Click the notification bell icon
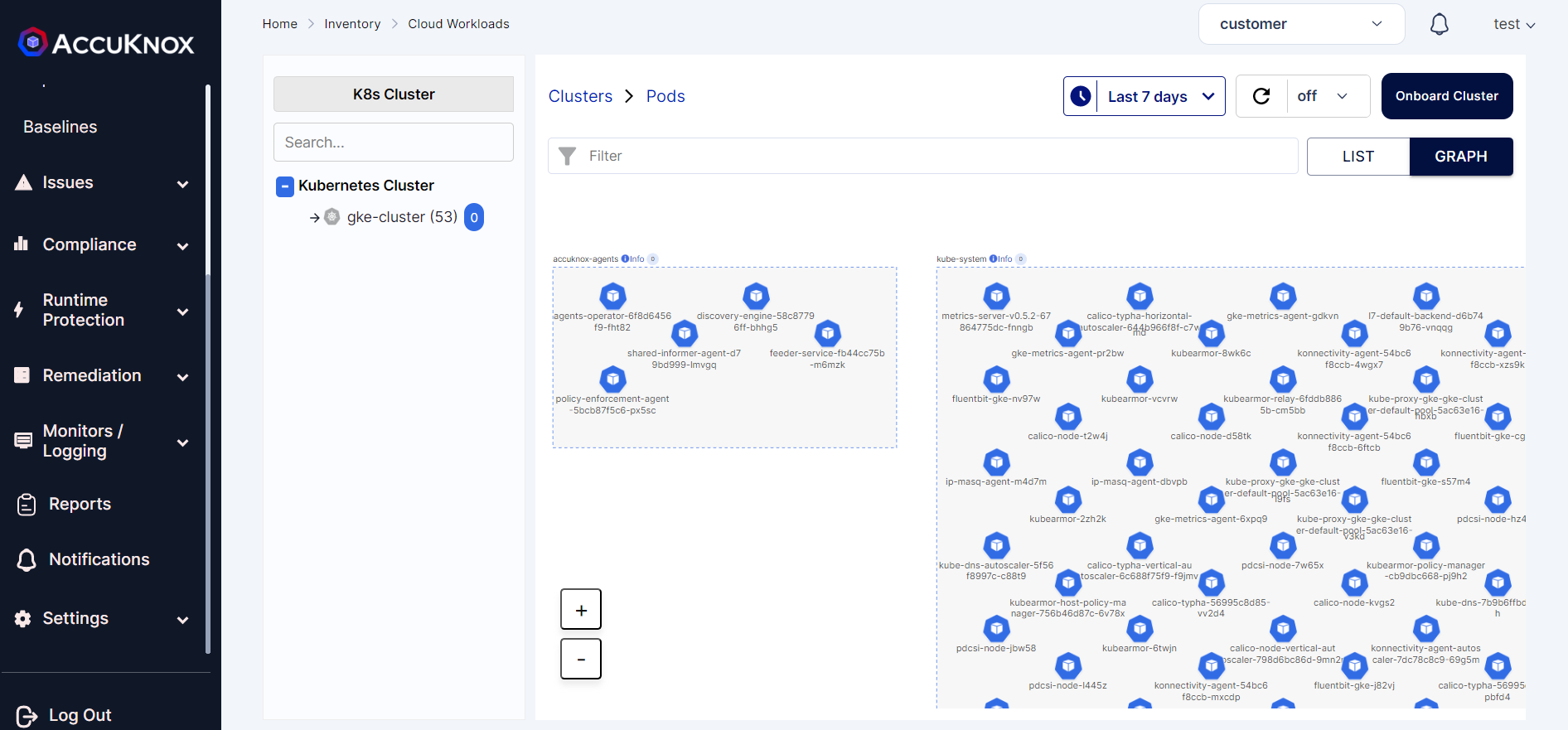Image resolution: width=1568 pixels, height=730 pixels. (1439, 25)
